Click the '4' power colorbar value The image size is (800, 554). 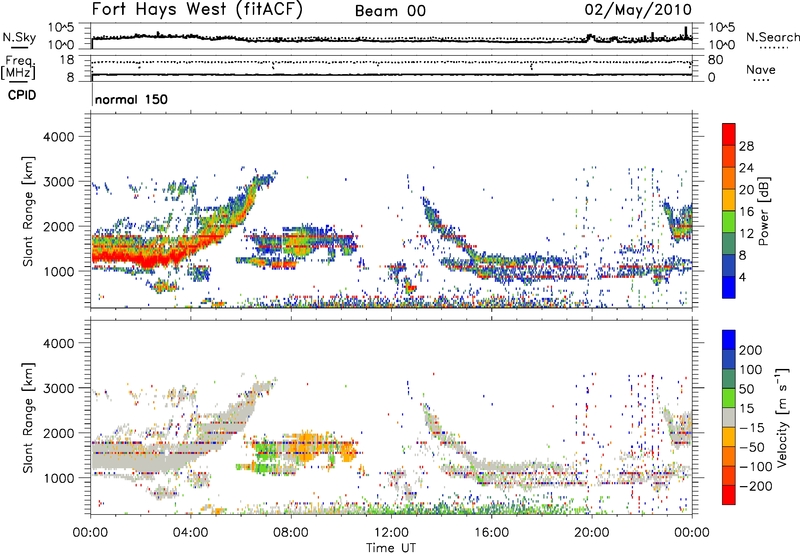tap(742, 277)
